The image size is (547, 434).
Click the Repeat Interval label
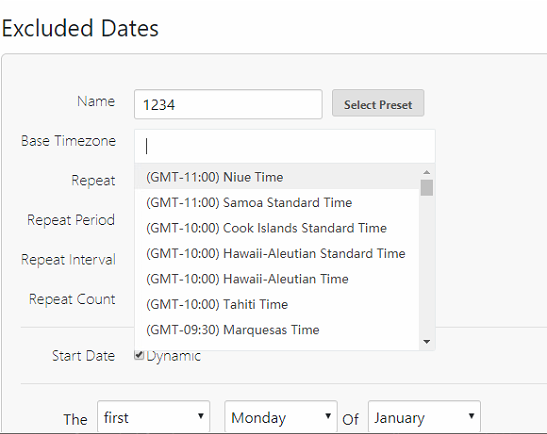point(68,260)
